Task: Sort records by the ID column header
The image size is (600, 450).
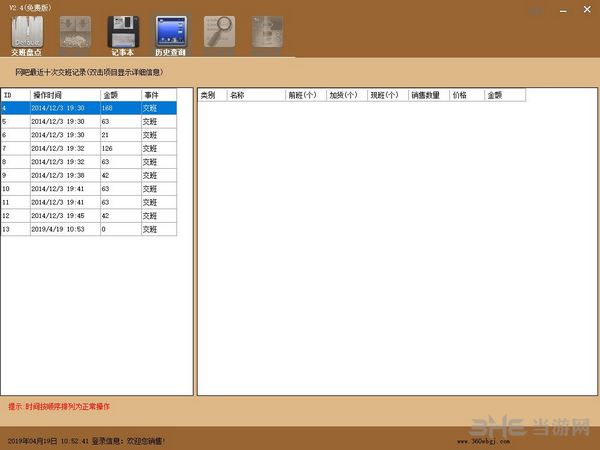Action: pyautogui.click(x=14, y=95)
